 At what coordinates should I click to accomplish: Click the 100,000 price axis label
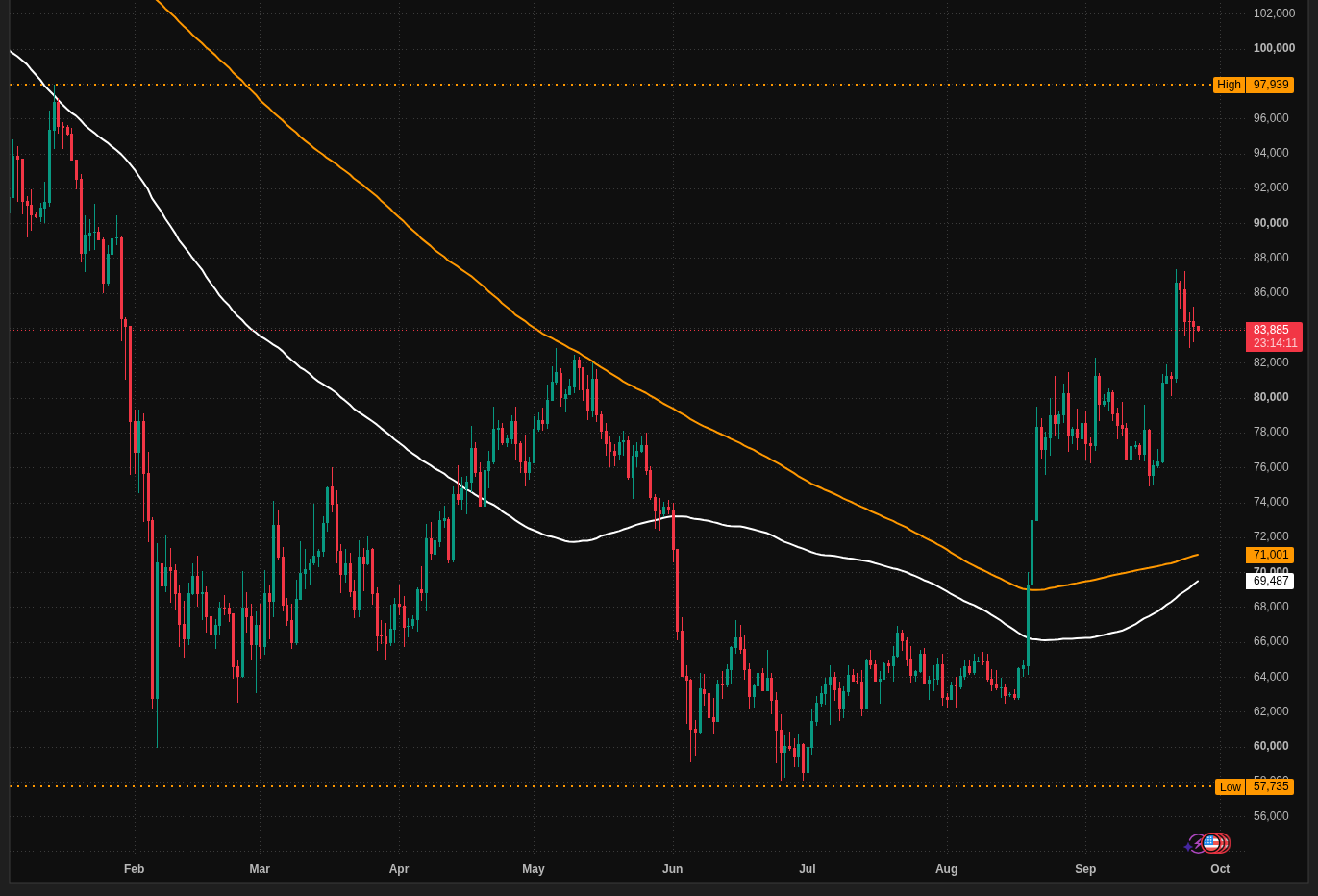click(1274, 48)
